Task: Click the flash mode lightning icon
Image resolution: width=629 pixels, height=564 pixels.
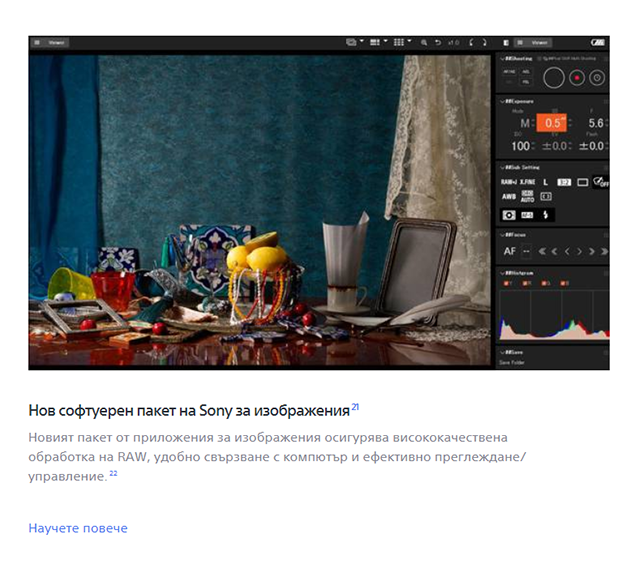Action: 546,215
